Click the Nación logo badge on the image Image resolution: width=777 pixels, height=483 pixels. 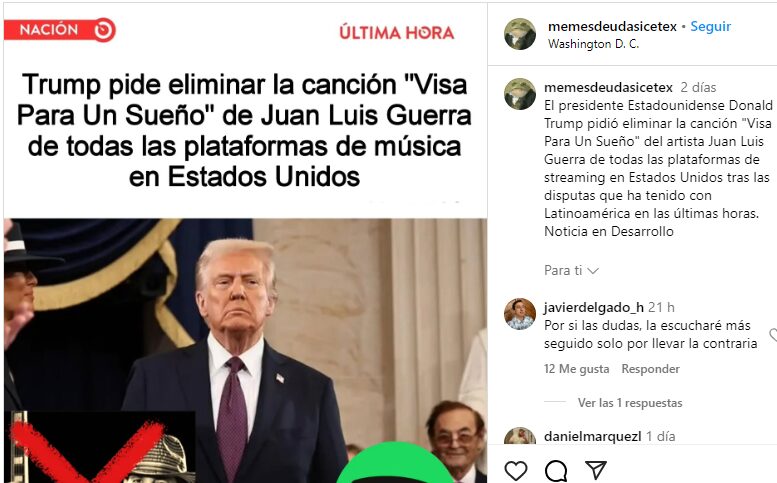point(60,30)
